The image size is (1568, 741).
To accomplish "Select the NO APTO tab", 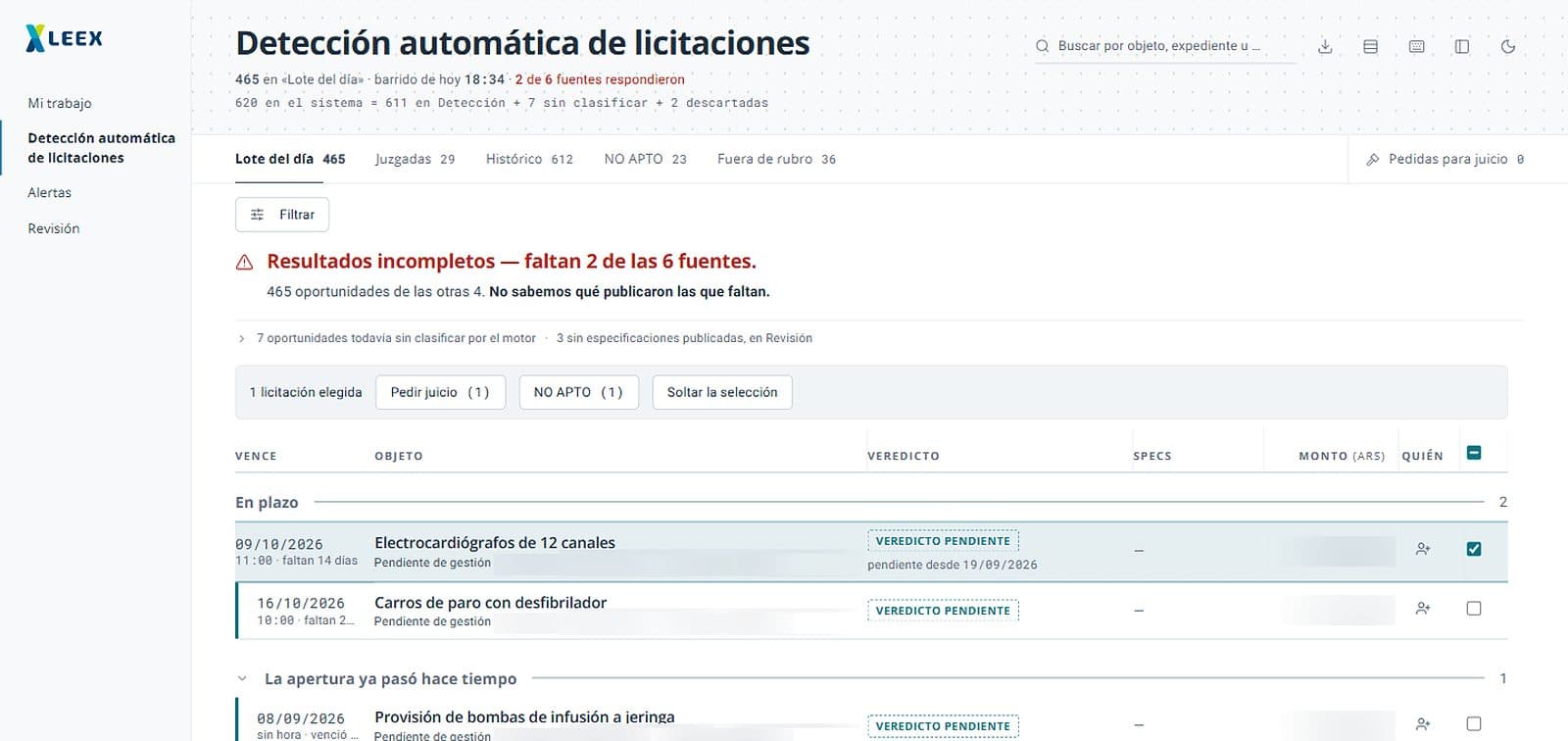I will (645, 159).
